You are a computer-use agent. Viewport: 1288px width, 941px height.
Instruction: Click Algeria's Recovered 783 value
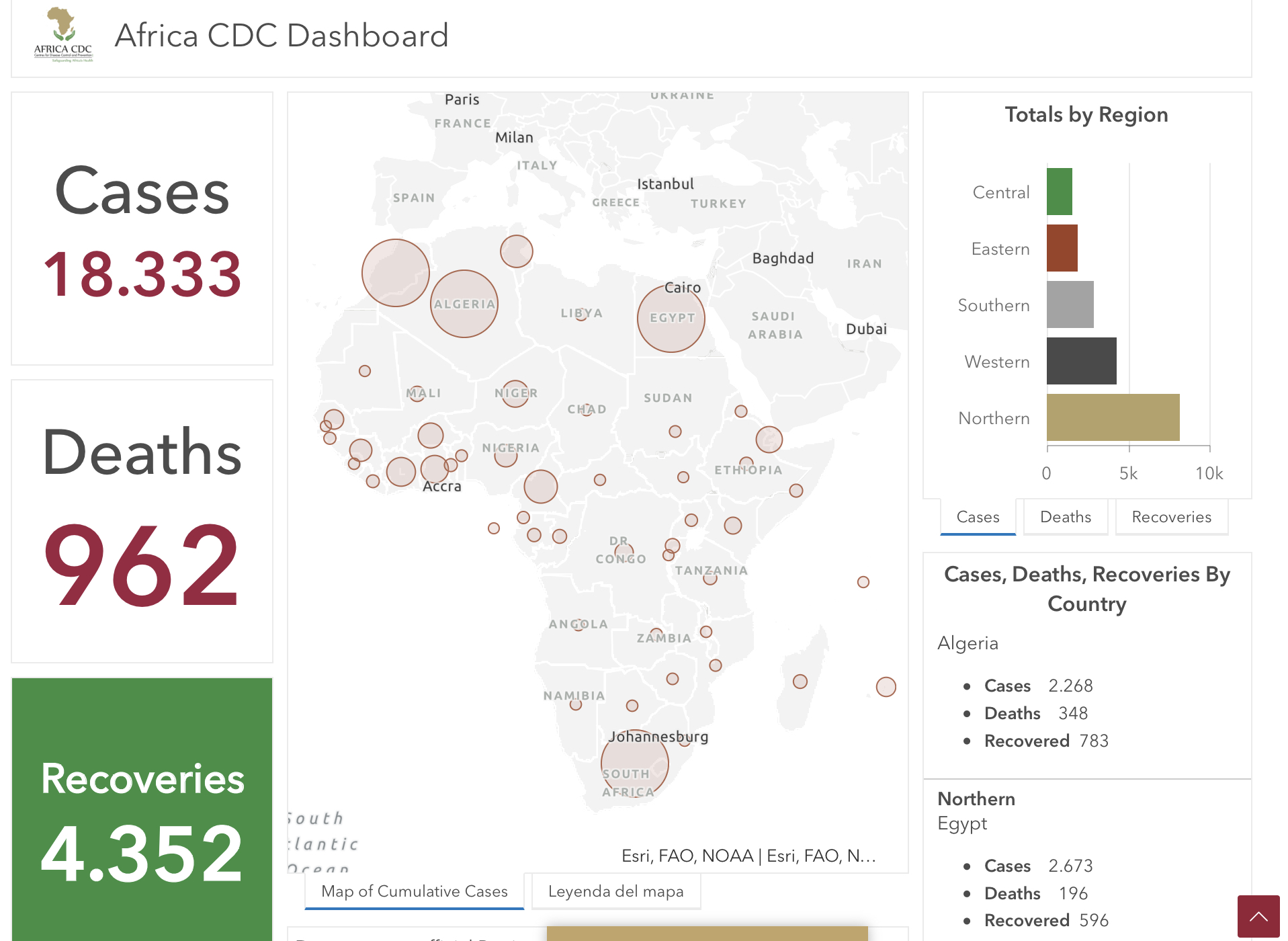[1094, 741]
